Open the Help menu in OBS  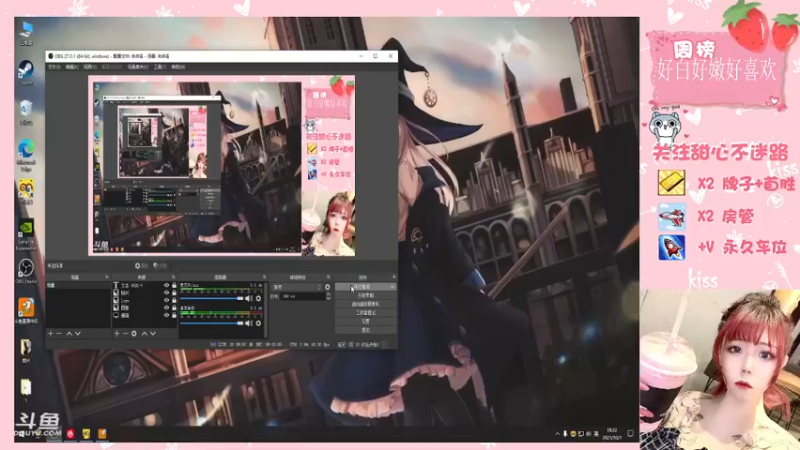click(178, 67)
